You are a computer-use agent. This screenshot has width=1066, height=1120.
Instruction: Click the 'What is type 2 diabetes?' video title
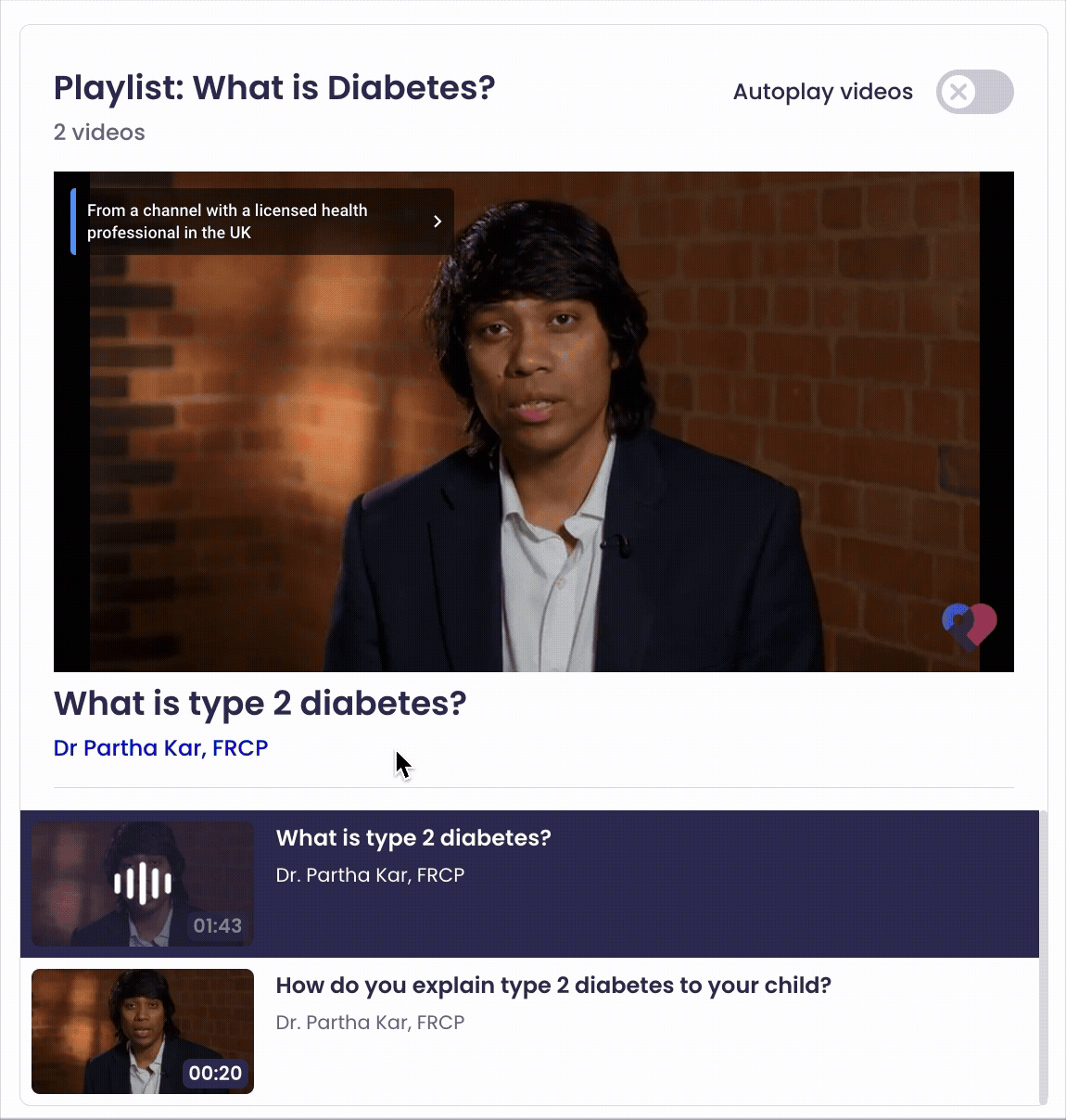tap(260, 704)
